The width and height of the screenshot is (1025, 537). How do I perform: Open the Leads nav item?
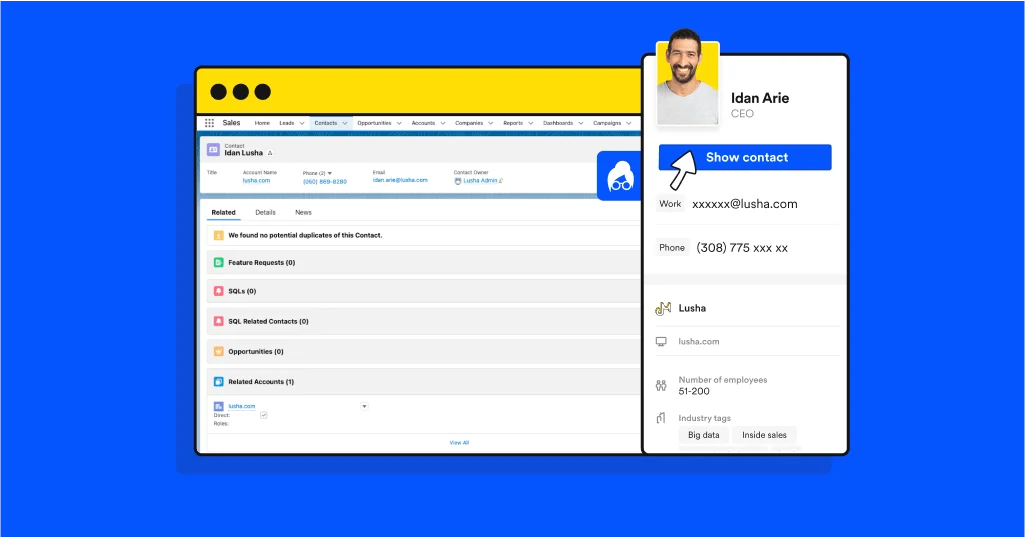click(286, 123)
